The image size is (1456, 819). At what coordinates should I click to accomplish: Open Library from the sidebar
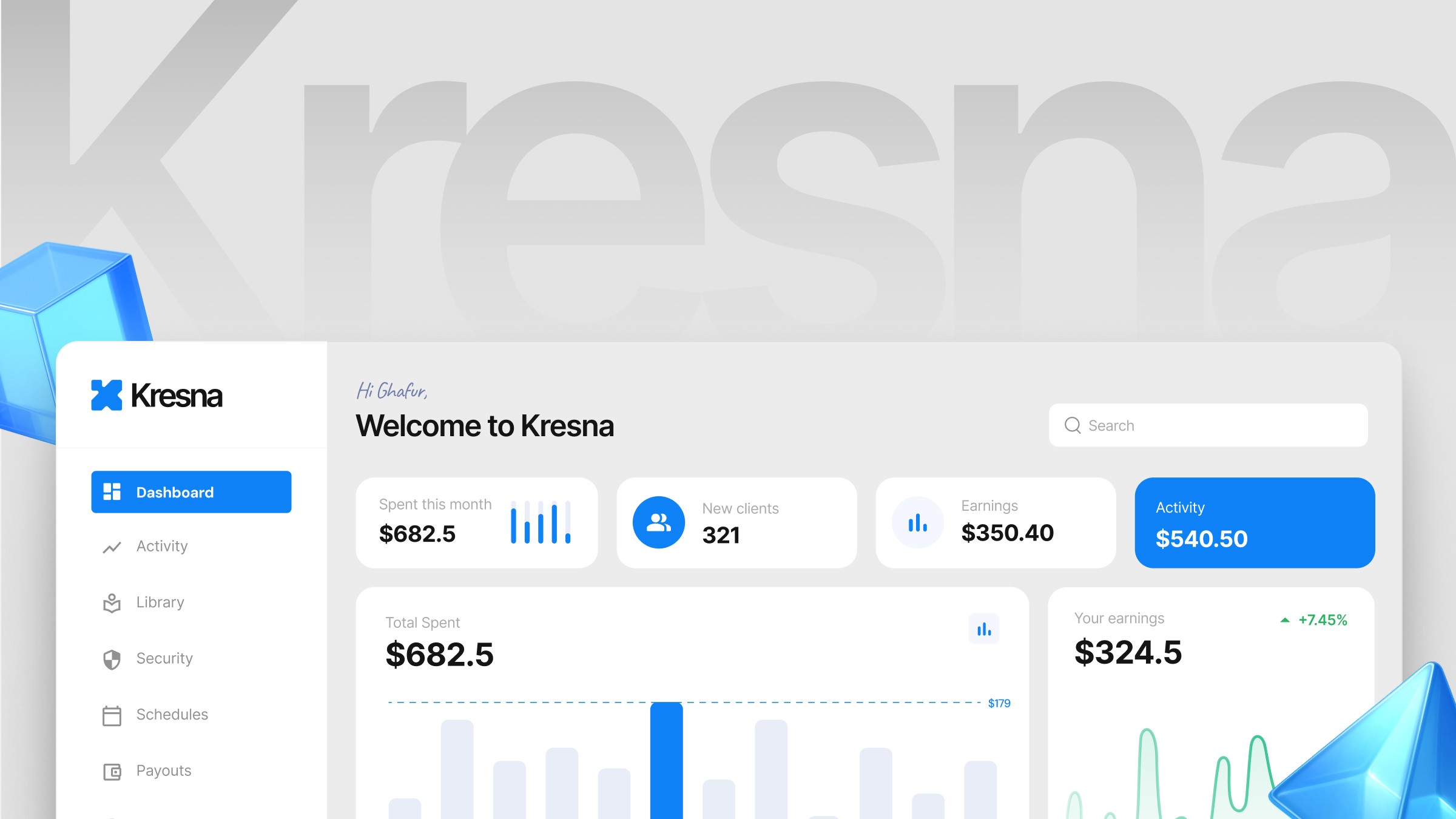click(x=160, y=602)
